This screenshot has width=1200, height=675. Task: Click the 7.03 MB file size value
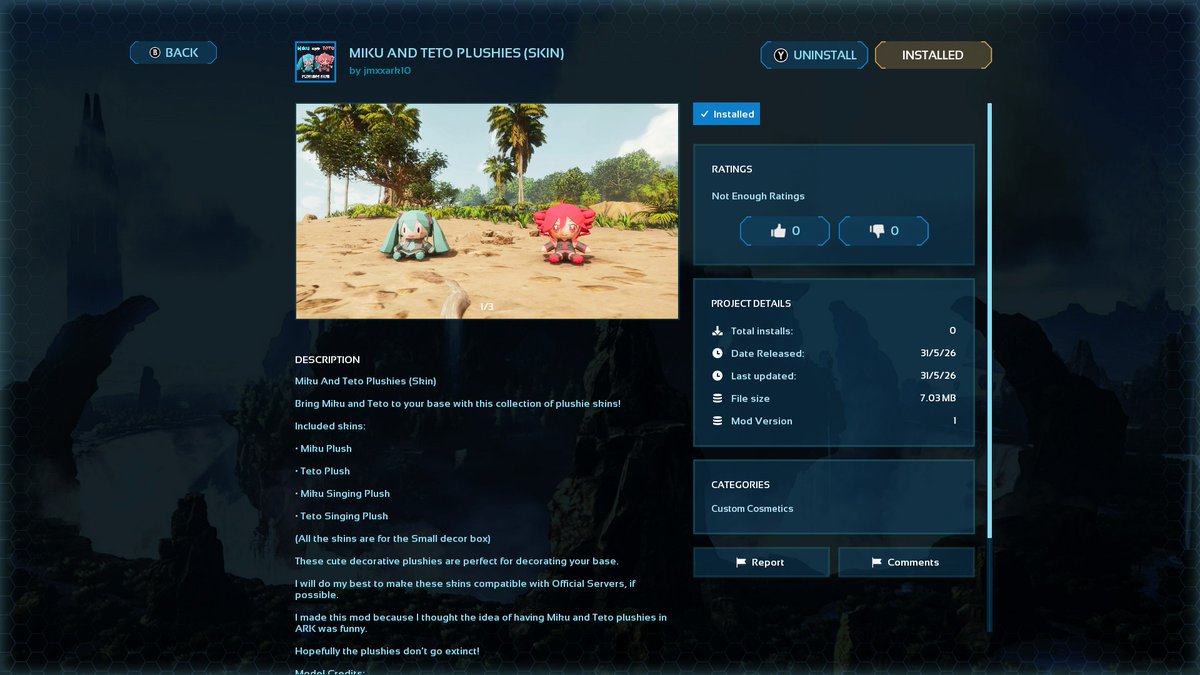[x=936, y=398]
